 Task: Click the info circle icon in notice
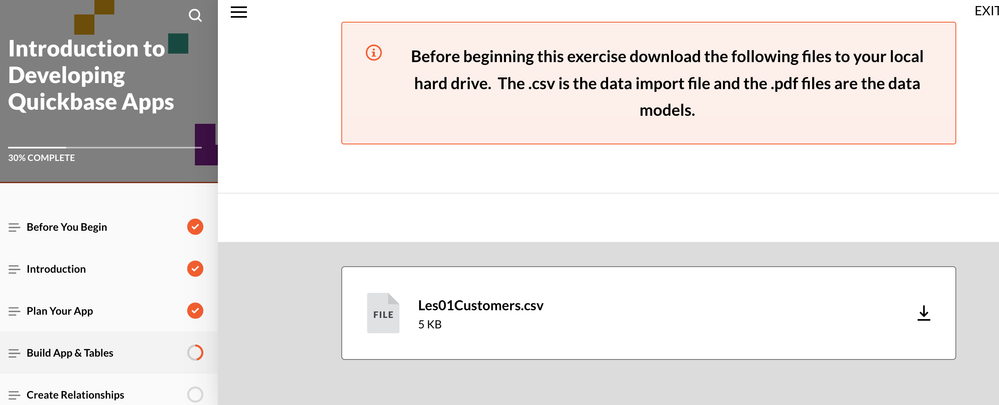[x=374, y=53]
